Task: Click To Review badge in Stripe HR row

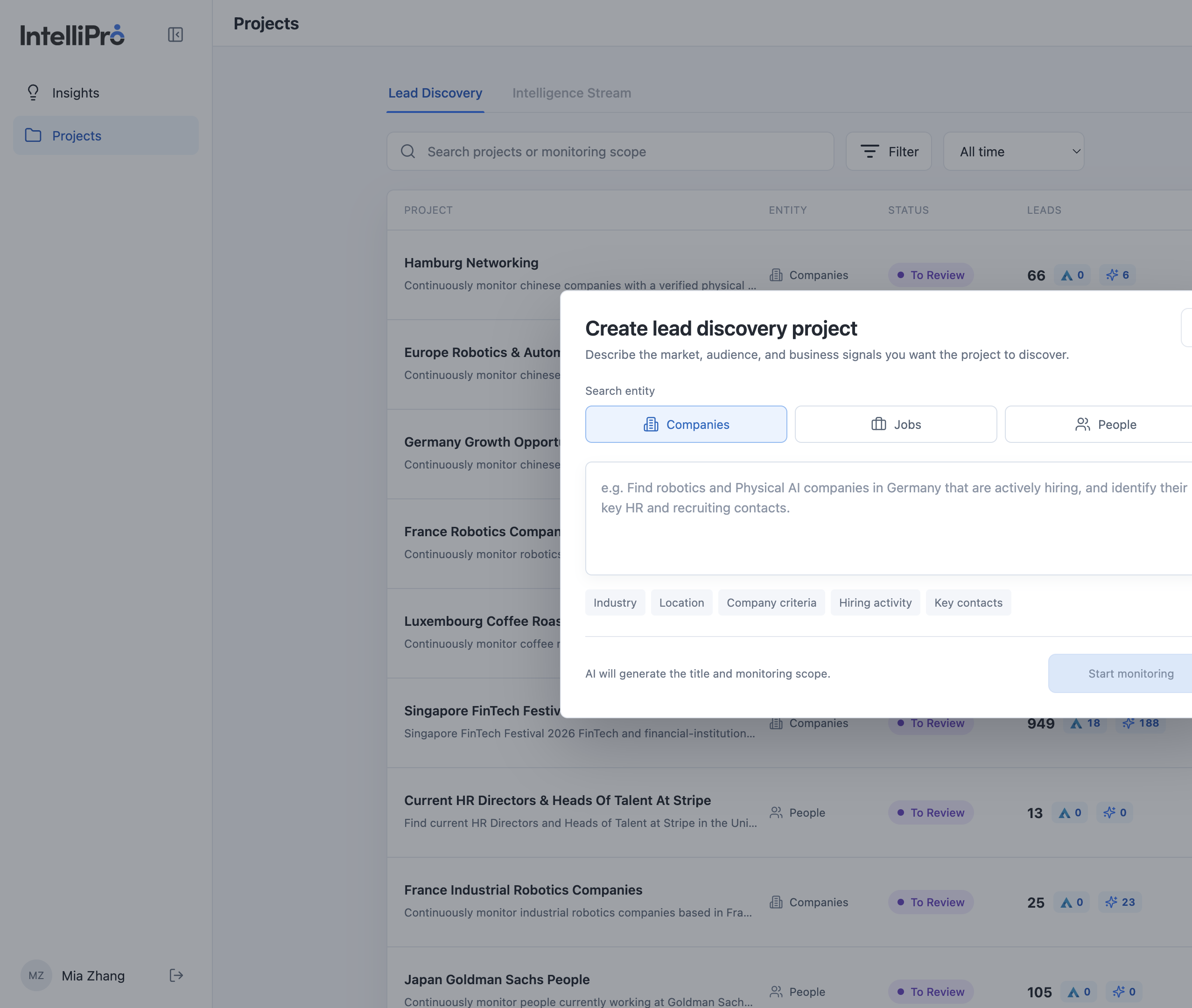Action: coord(931,812)
